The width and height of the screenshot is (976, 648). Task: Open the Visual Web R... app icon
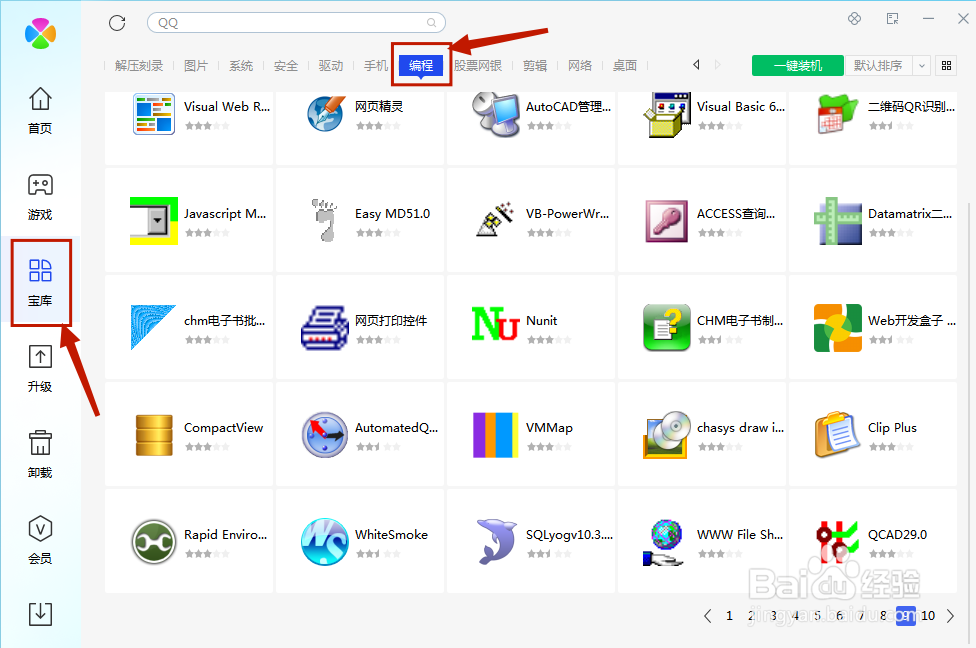click(154, 114)
